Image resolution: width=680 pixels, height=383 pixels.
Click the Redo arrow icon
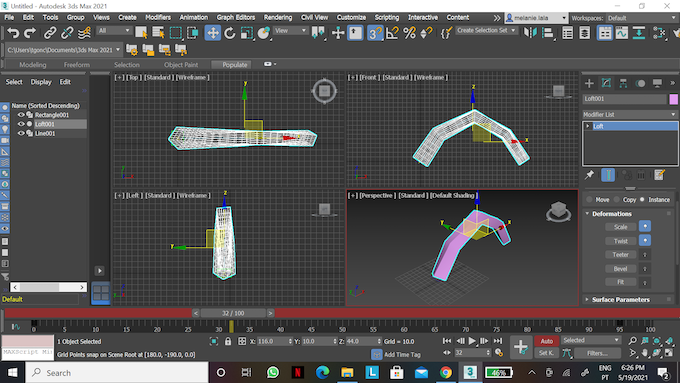[29, 33]
